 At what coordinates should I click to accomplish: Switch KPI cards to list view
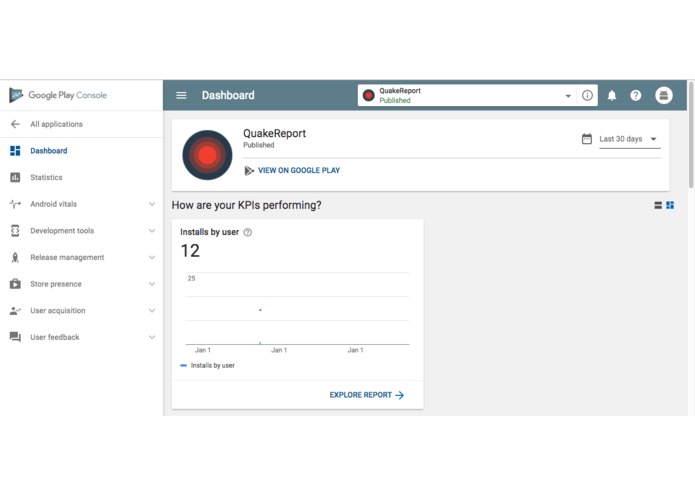pos(658,205)
